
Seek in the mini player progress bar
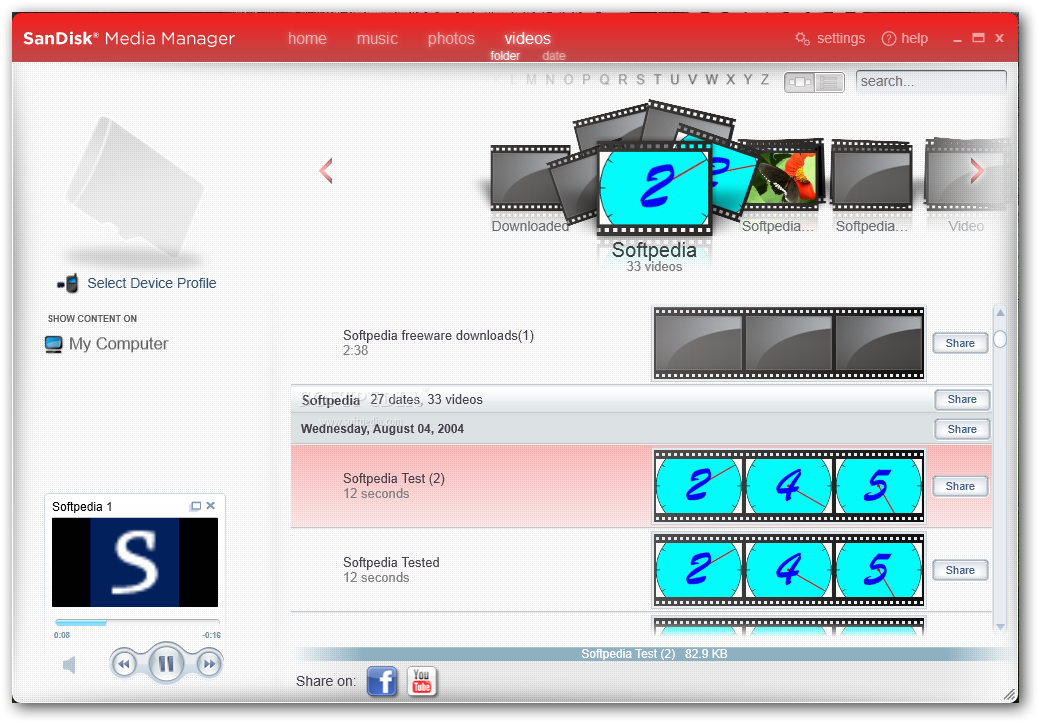point(137,623)
